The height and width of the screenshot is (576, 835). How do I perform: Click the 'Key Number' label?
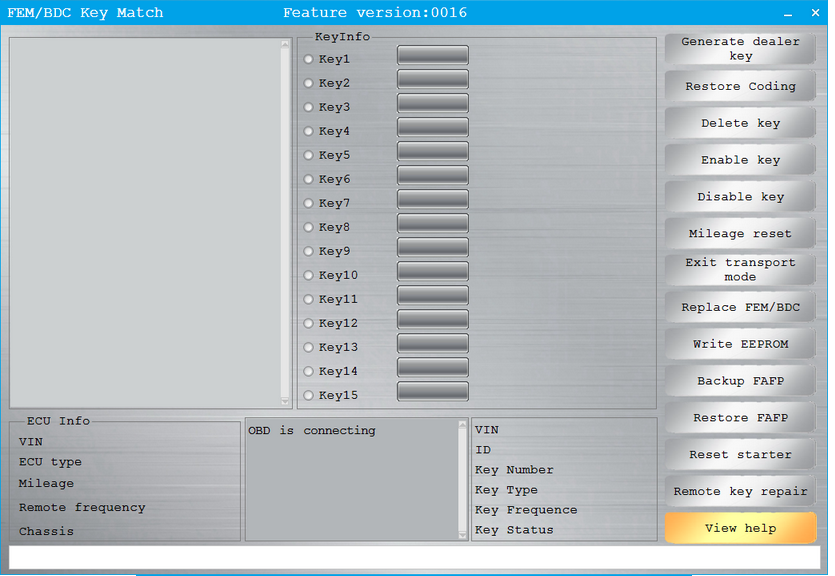[514, 470]
